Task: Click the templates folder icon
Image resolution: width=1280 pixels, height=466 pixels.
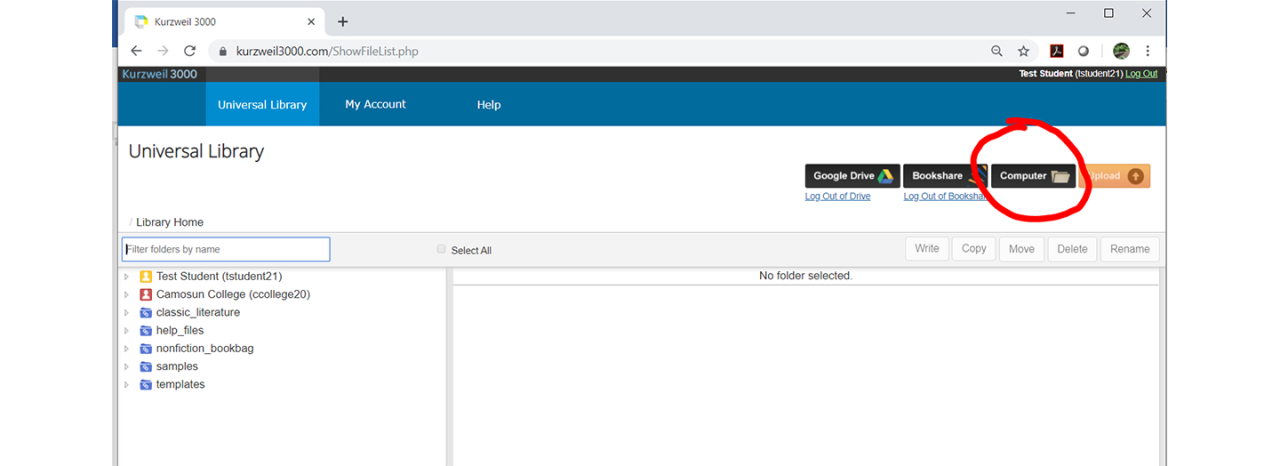Action: click(x=146, y=385)
